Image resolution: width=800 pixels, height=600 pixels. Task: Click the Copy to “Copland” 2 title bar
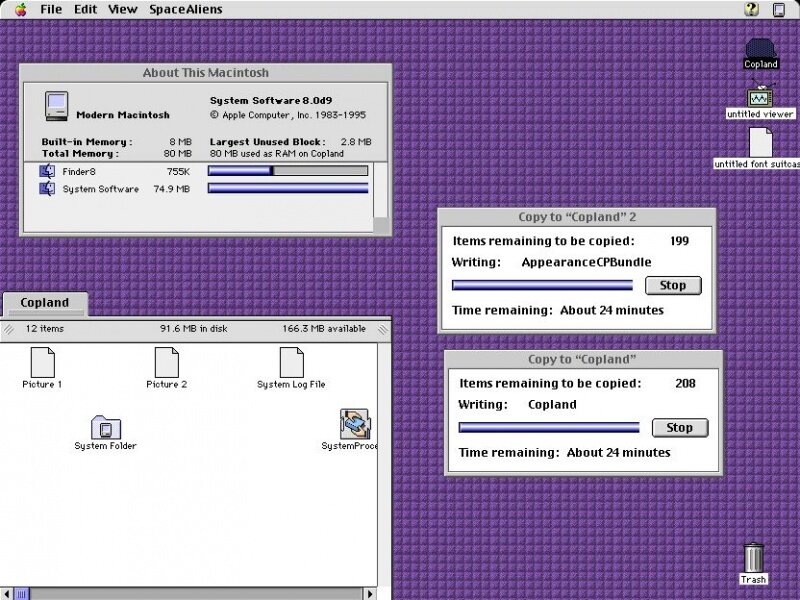[x=577, y=217]
